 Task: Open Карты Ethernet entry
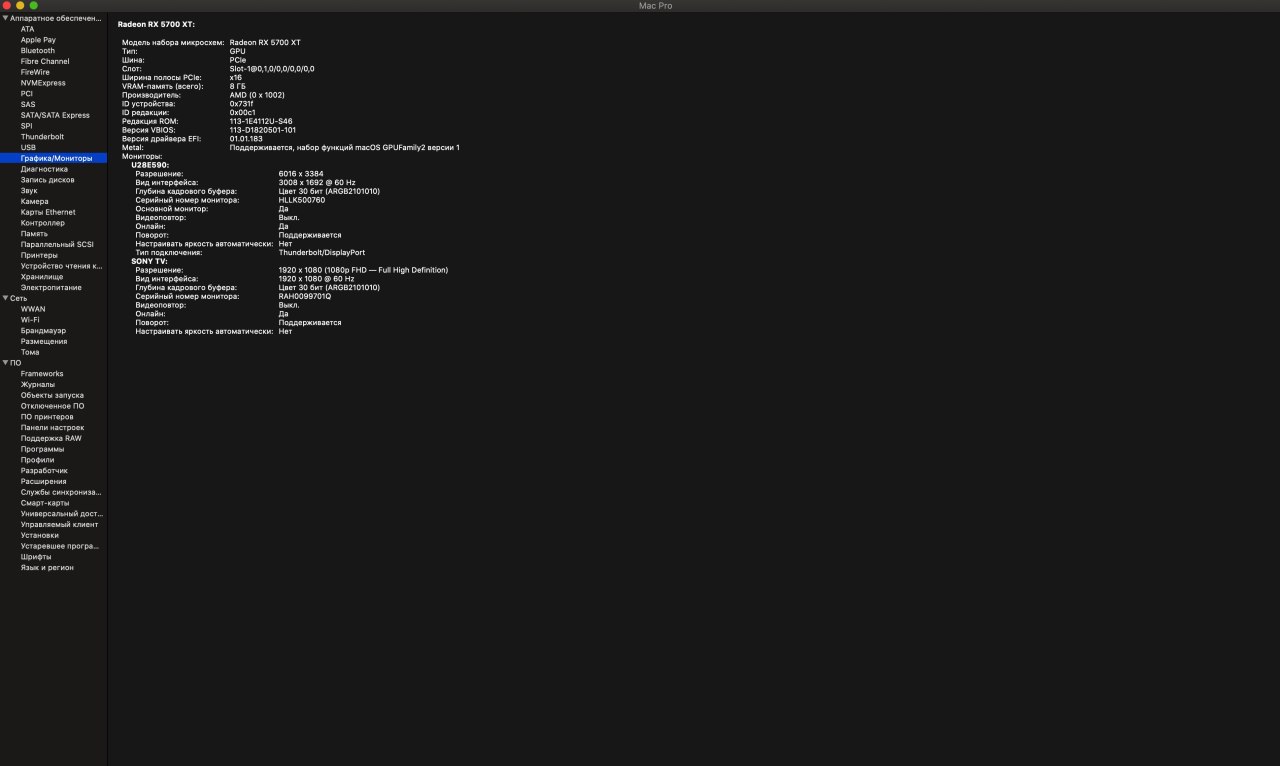[48, 212]
